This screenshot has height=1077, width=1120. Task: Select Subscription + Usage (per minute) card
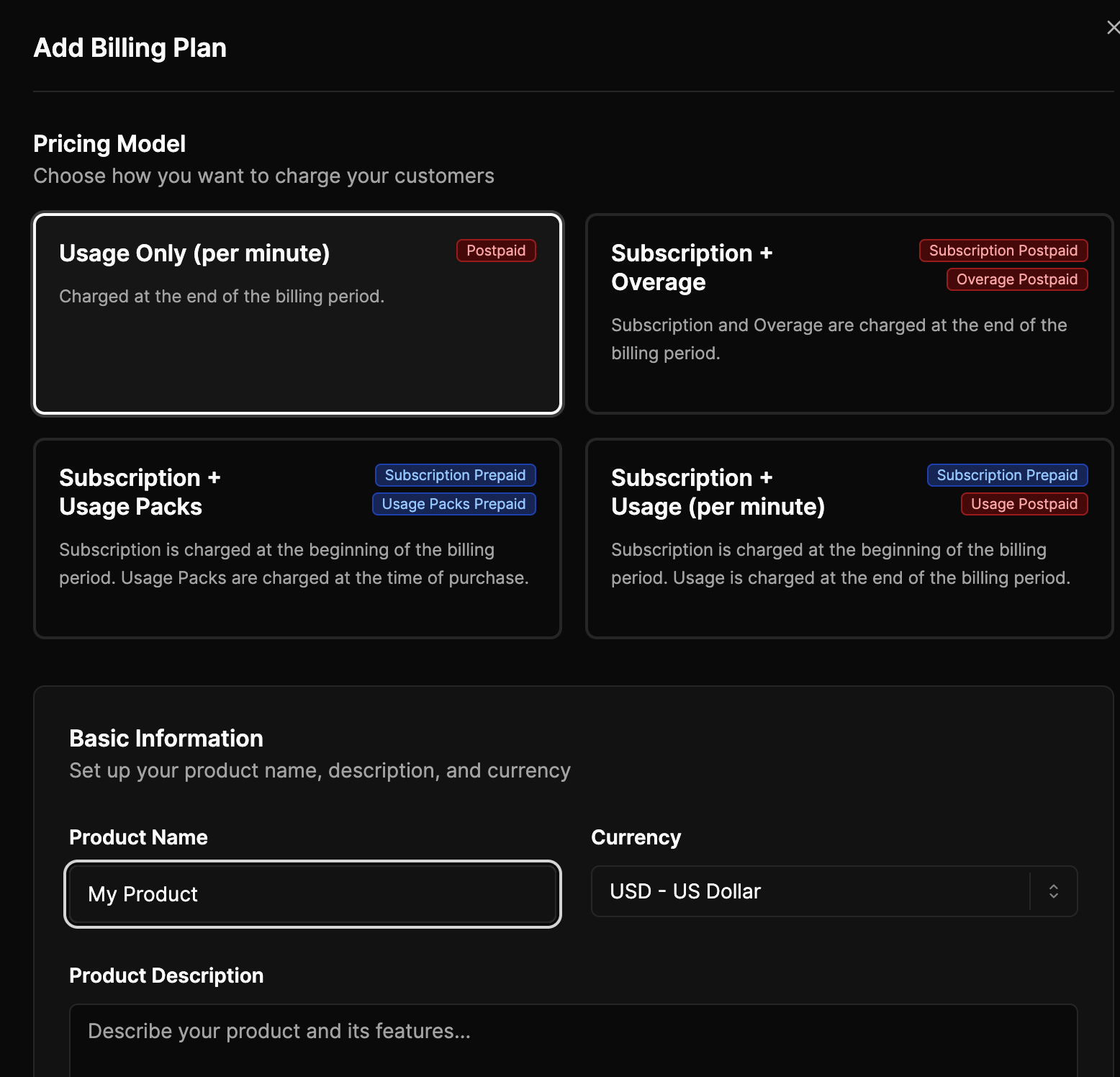pyautogui.click(x=849, y=538)
